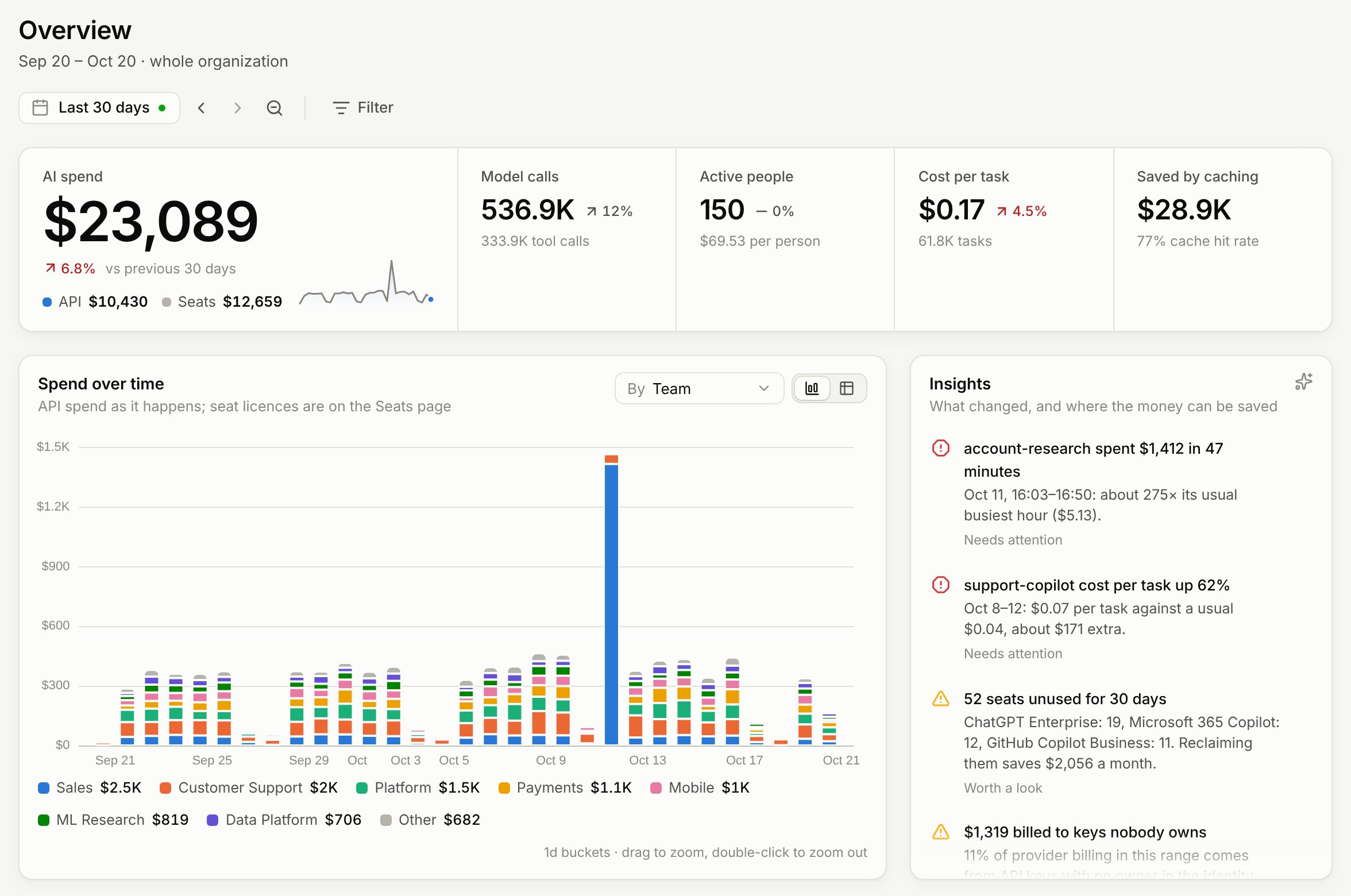The image size is (1351, 896).
Task: Click the $69.53 per person text
Action: (x=760, y=241)
